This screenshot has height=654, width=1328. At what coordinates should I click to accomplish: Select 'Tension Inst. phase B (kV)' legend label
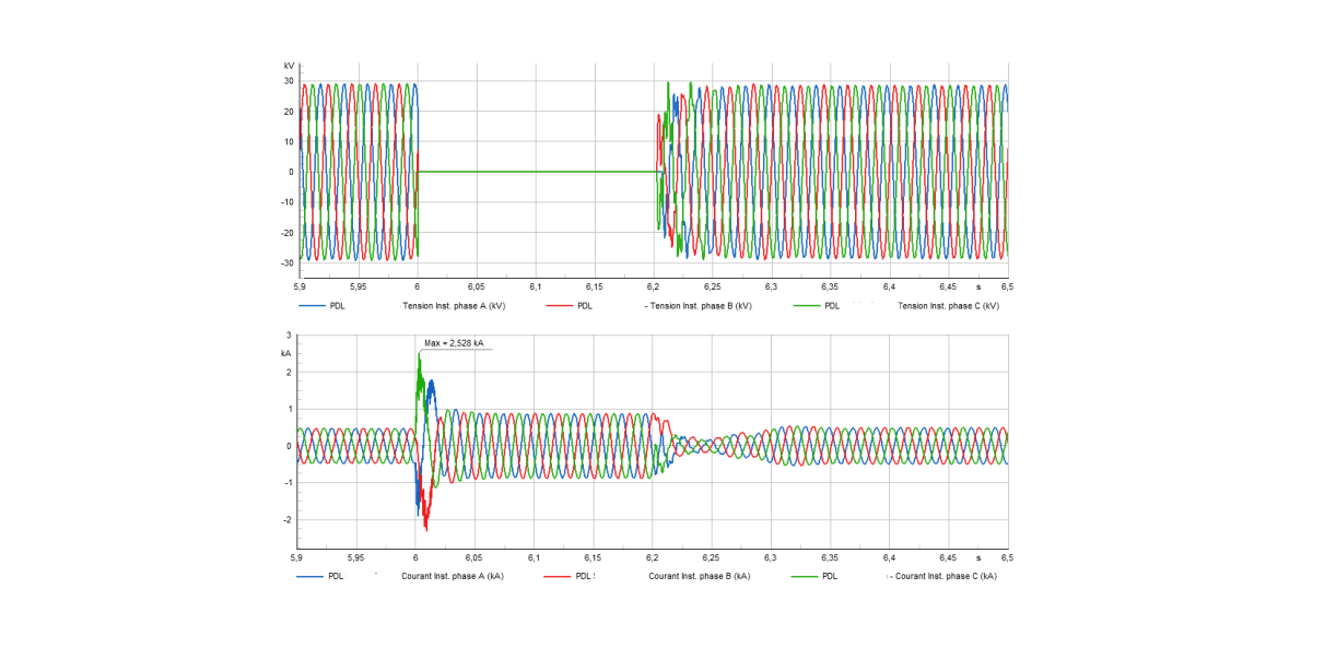698,306
